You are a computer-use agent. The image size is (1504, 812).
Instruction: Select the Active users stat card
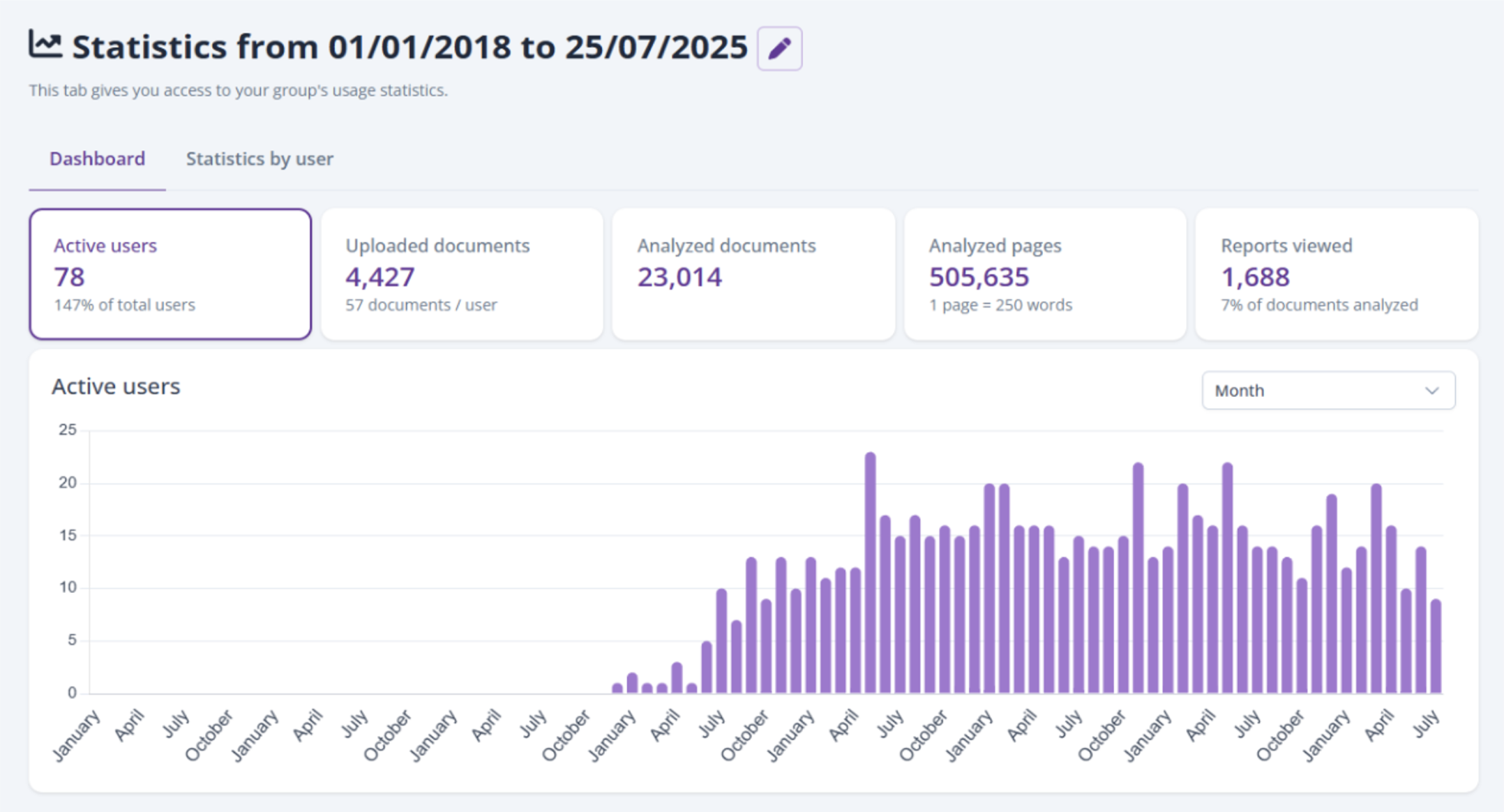coord(170,274)
